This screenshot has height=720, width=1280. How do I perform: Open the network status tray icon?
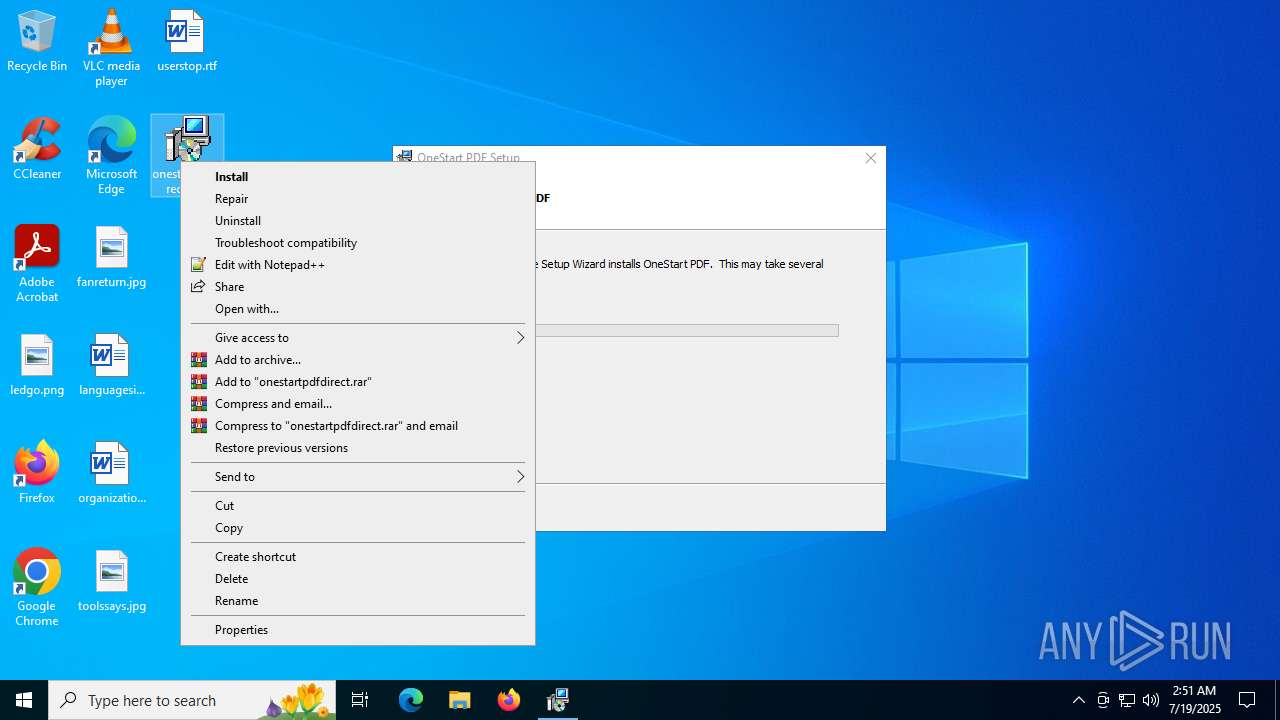pyautogui.click(x=1127, y=700)
